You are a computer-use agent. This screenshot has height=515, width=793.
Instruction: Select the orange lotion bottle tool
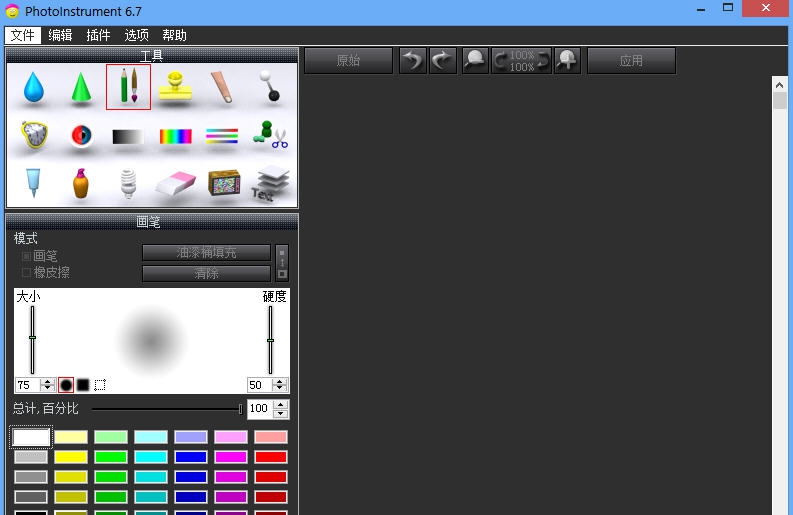coord(80,183)
